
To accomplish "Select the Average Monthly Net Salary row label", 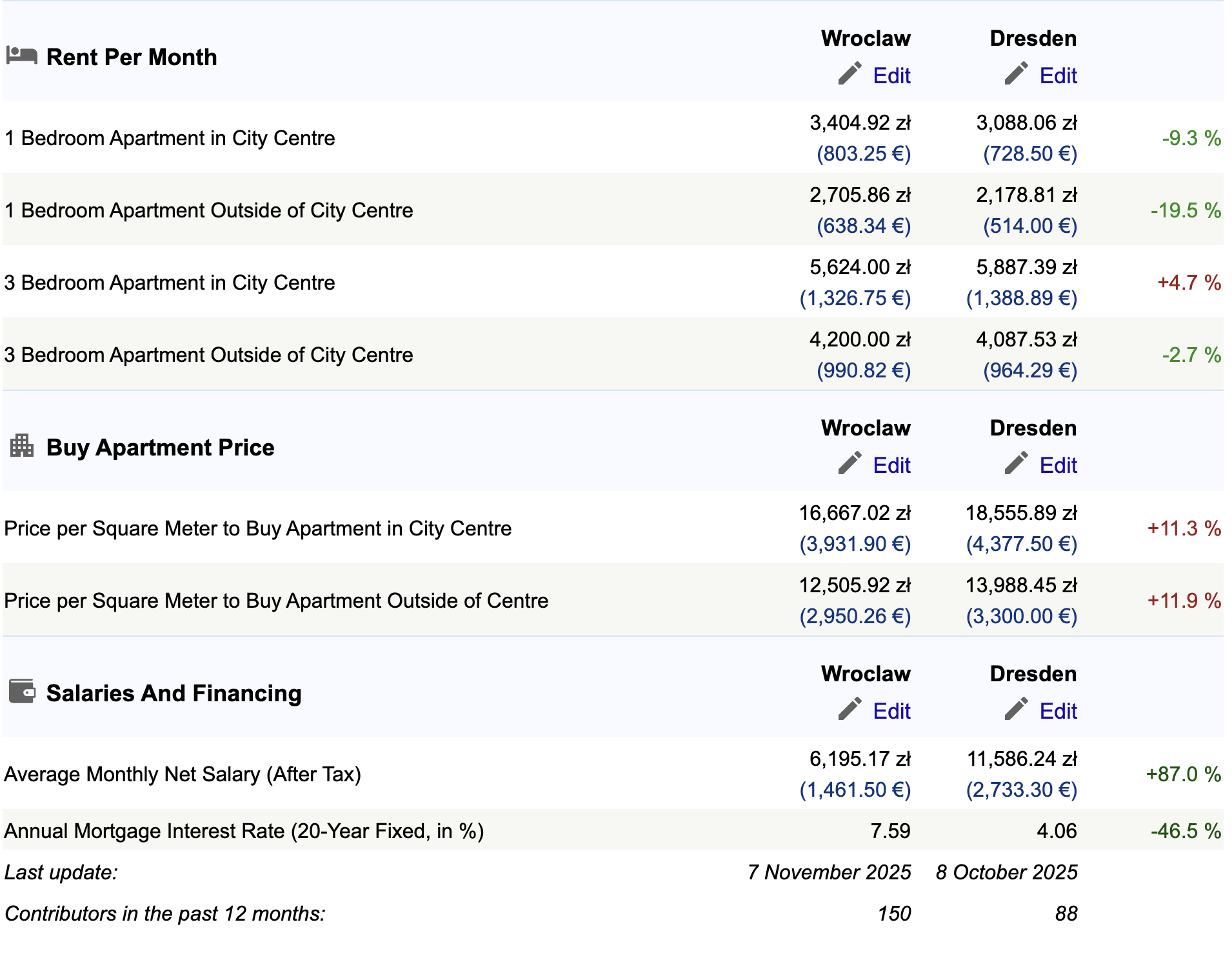I will click(183, 774).
